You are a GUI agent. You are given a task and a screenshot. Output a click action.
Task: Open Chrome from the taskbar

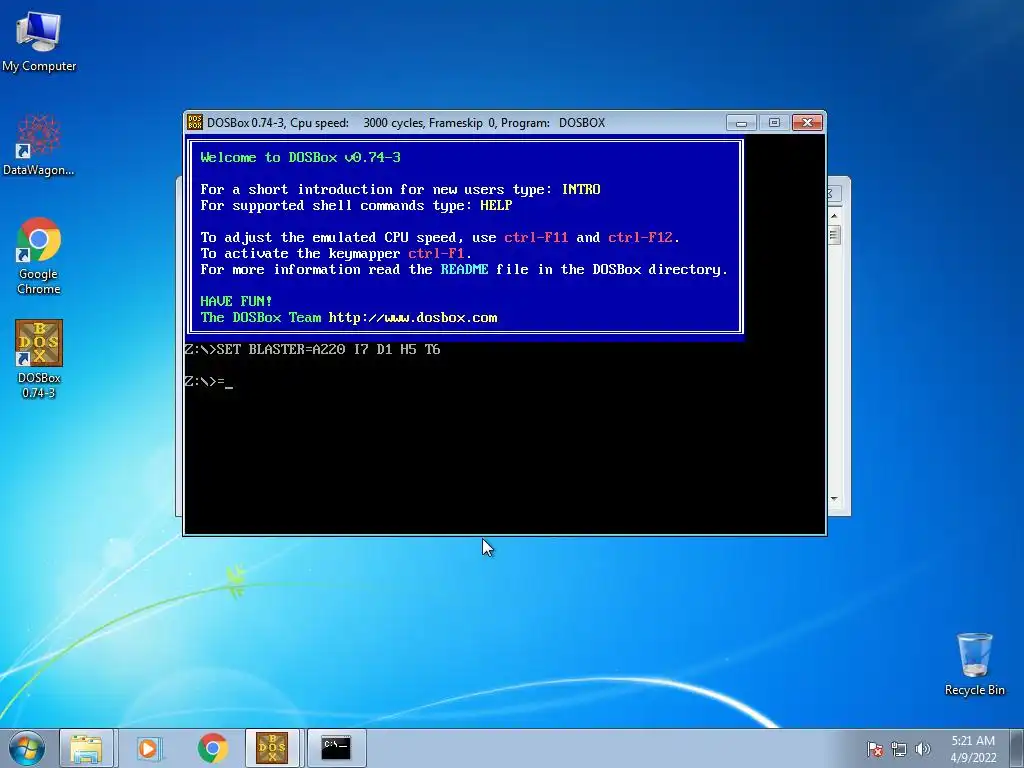tap(212, 748)
